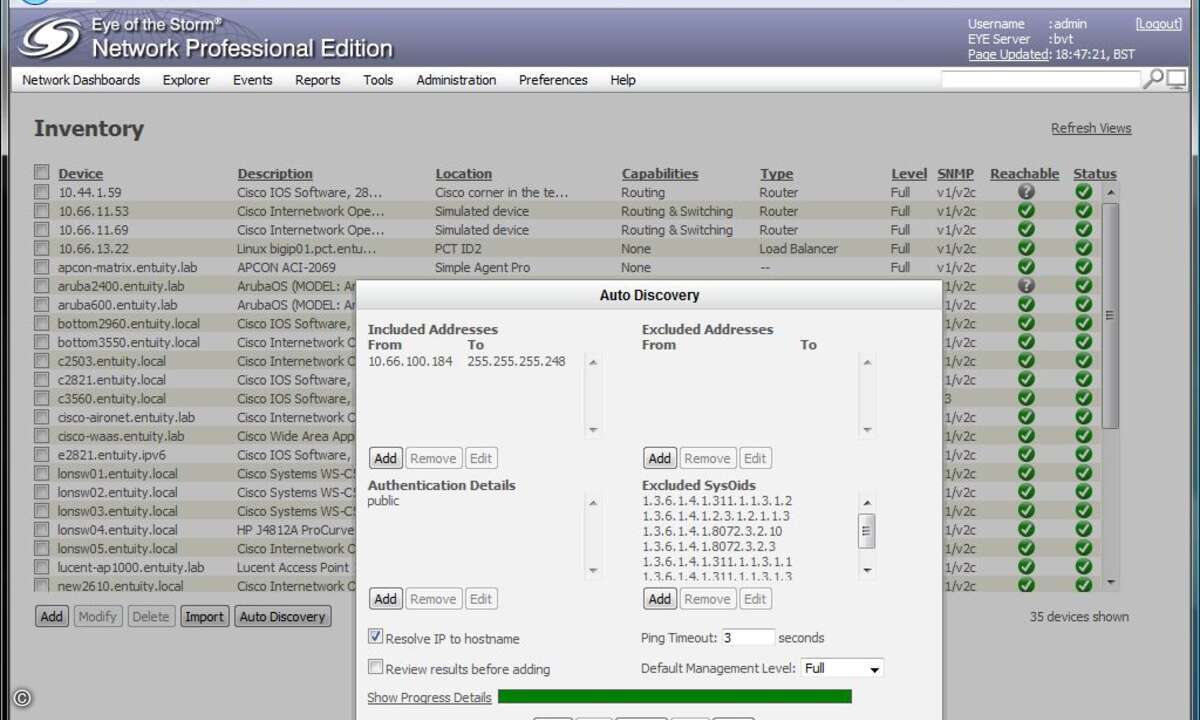Viewport: 1200px width, 720px height.
Task: Open the Events menu
Action: pyautogui.click(x=252, y=80)
